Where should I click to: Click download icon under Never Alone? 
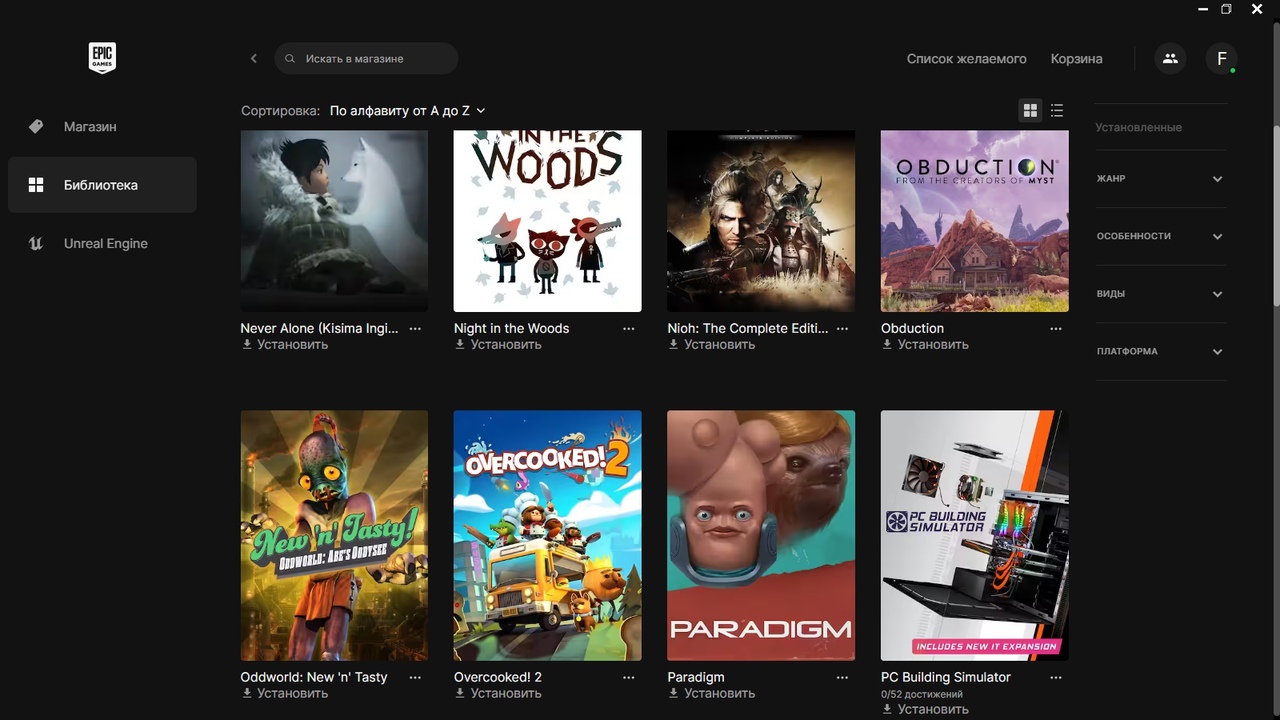247,344
